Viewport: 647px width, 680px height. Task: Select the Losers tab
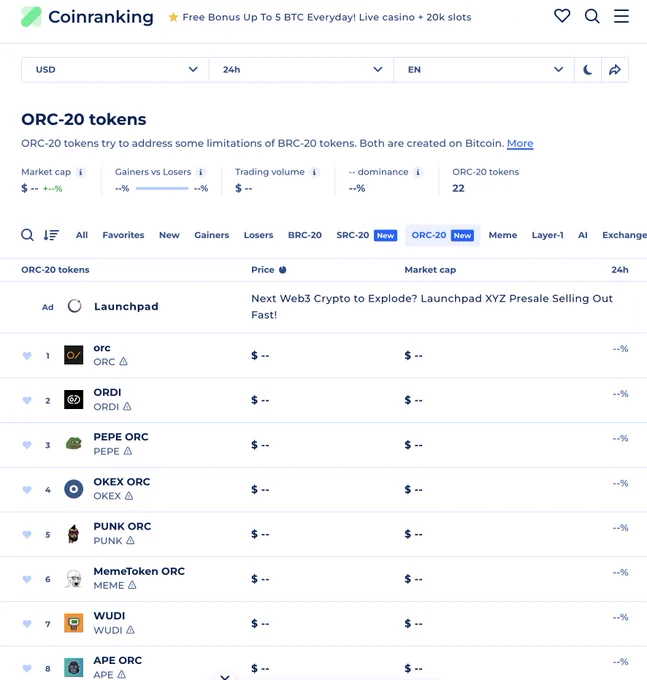point(258,235)
